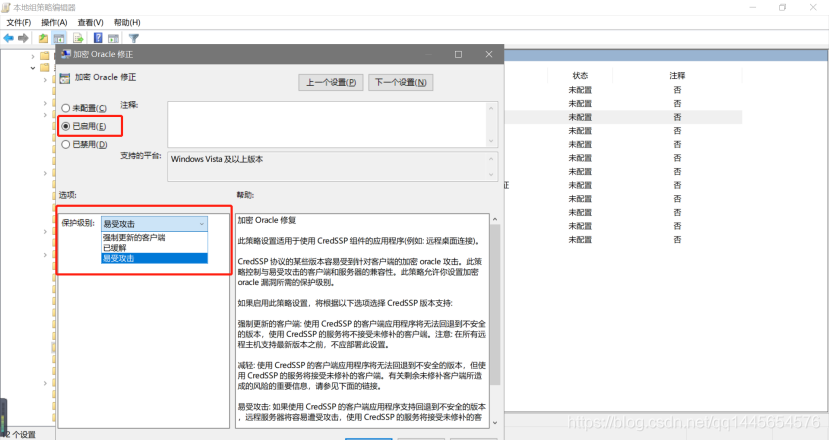Click the 加密 Oracle 修正 dialog title-bar icon
The image size is (830, 441).
(x=66, y=54)
